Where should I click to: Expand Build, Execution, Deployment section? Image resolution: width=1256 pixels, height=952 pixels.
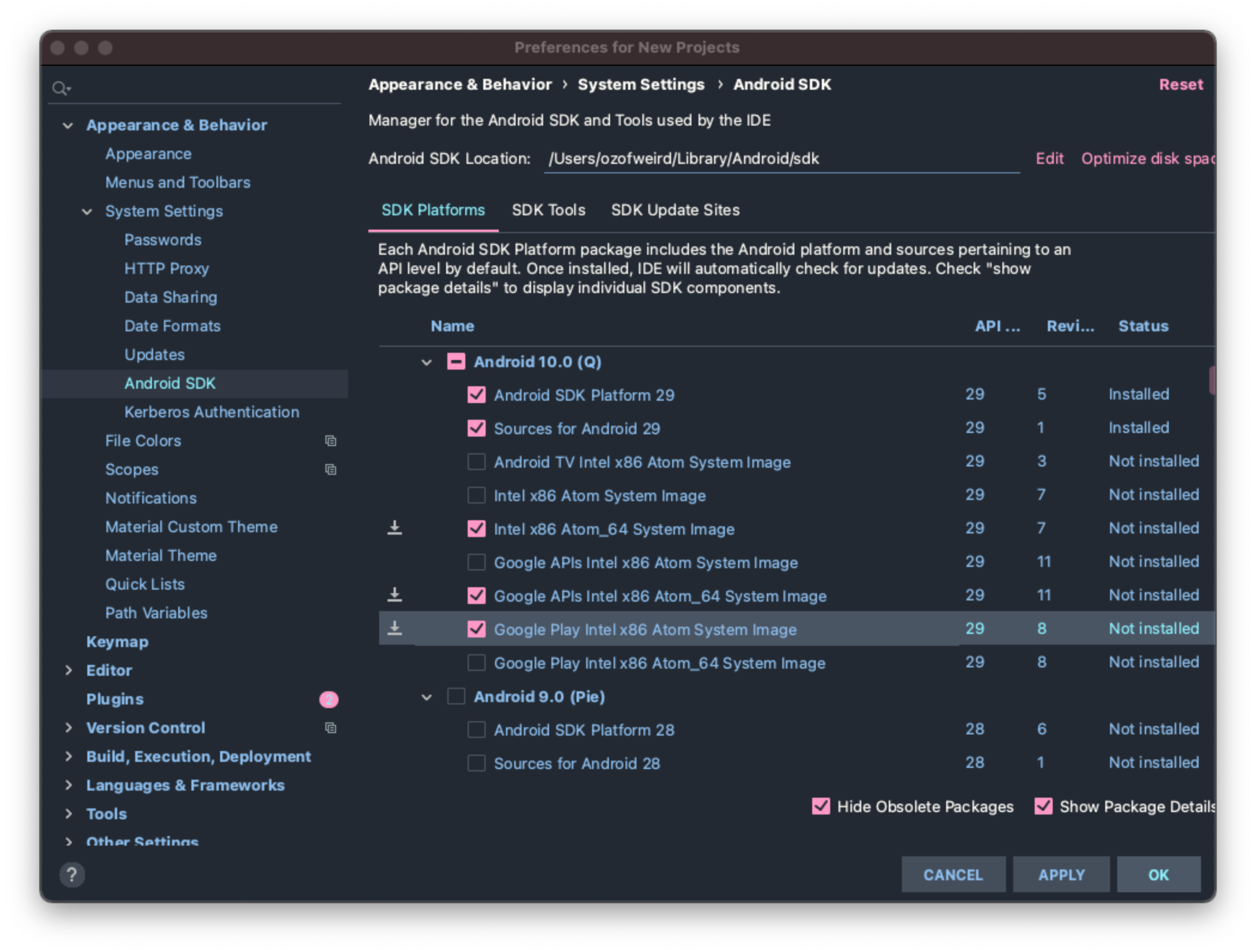pos(68,756)
